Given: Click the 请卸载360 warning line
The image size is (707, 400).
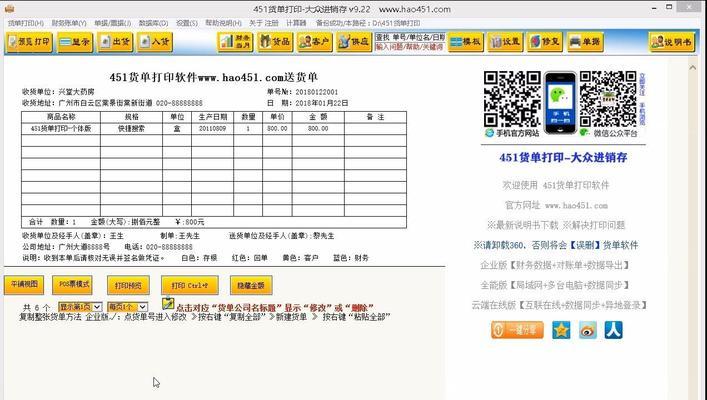Looking at the screenshot, I should 556,245.
